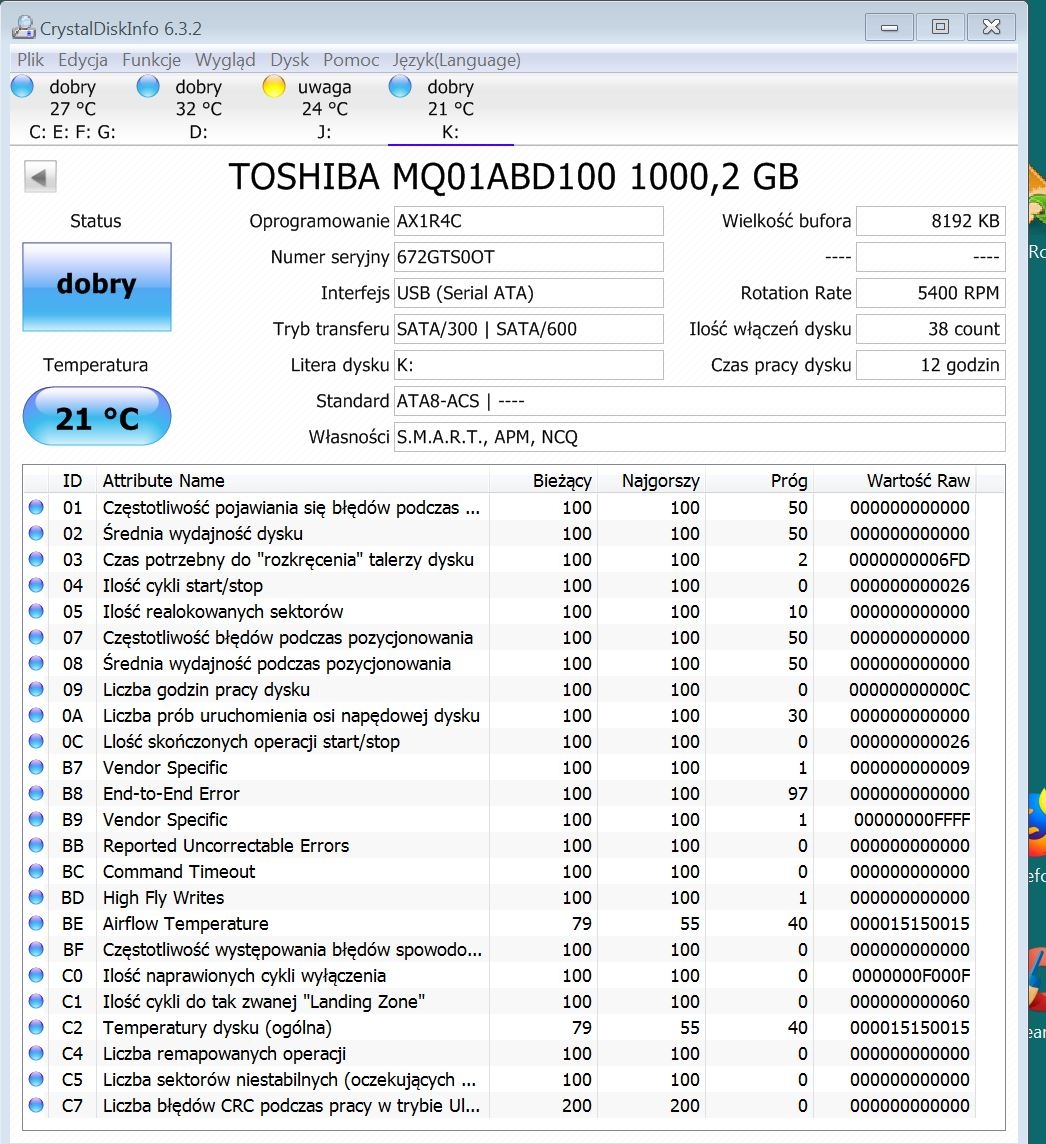The width and height of the screenshot is (1046, 1144).
Task: Switch to the D: disk tab label
Action: (198, 132)
